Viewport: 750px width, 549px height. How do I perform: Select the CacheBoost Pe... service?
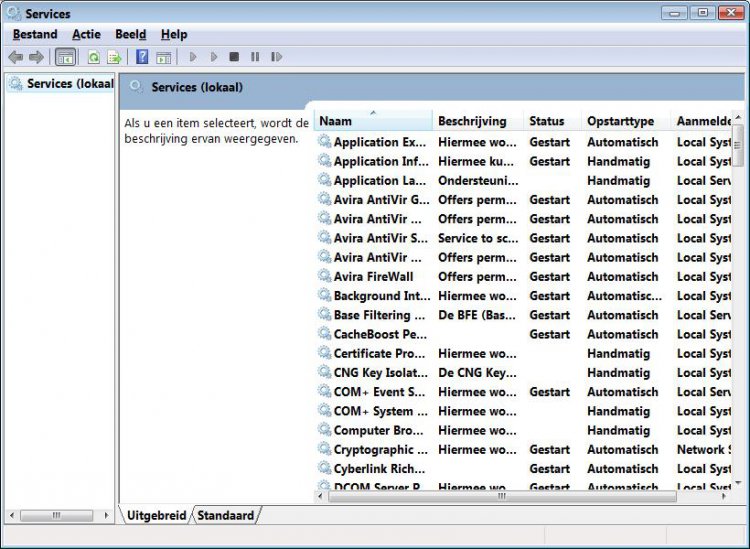380,334
